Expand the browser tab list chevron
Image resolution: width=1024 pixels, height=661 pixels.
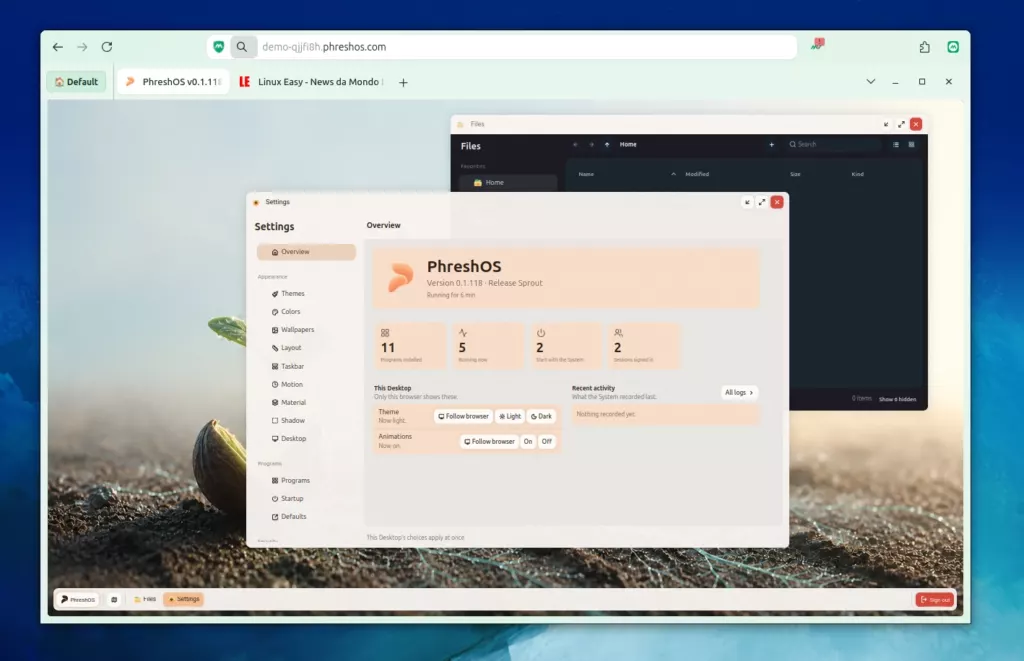pos(871,82)
